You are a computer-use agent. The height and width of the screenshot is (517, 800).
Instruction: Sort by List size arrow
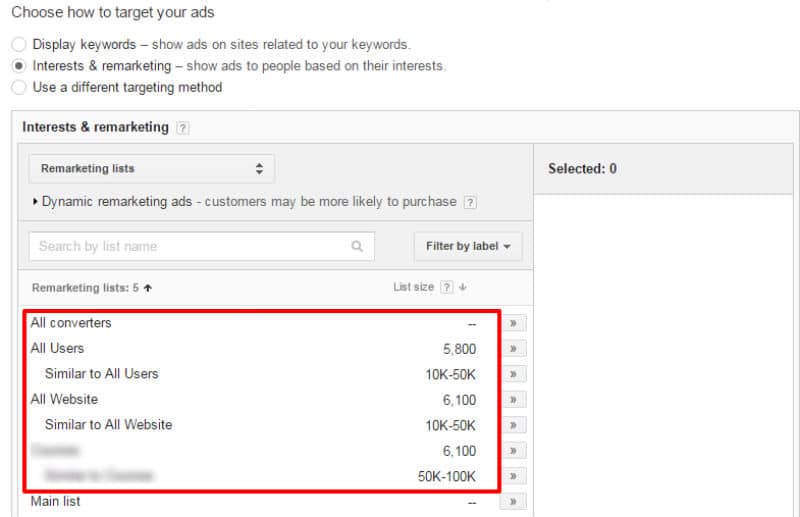pos(463,287)
